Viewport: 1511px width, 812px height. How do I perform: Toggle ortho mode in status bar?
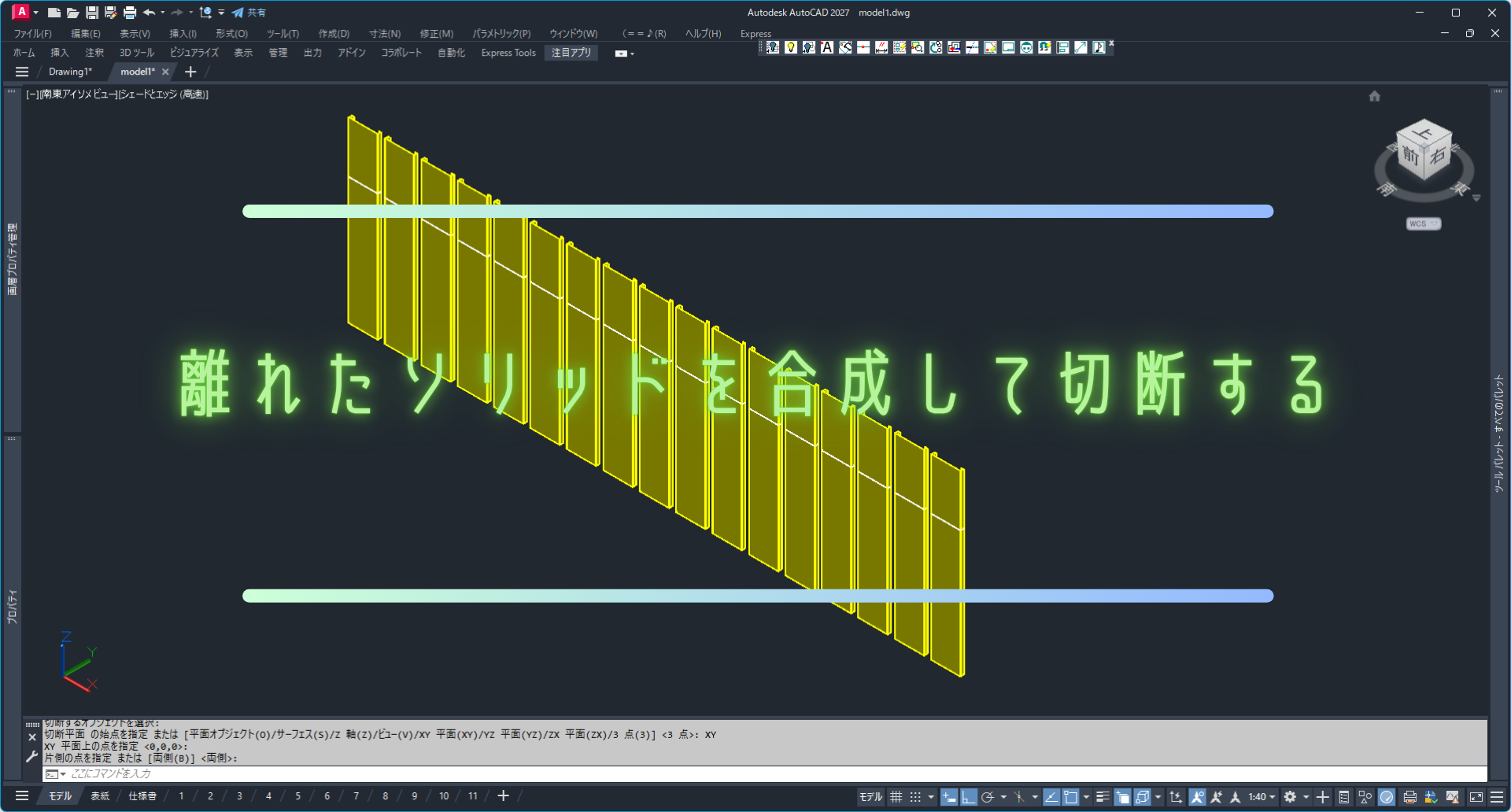[x=969, y=797]
